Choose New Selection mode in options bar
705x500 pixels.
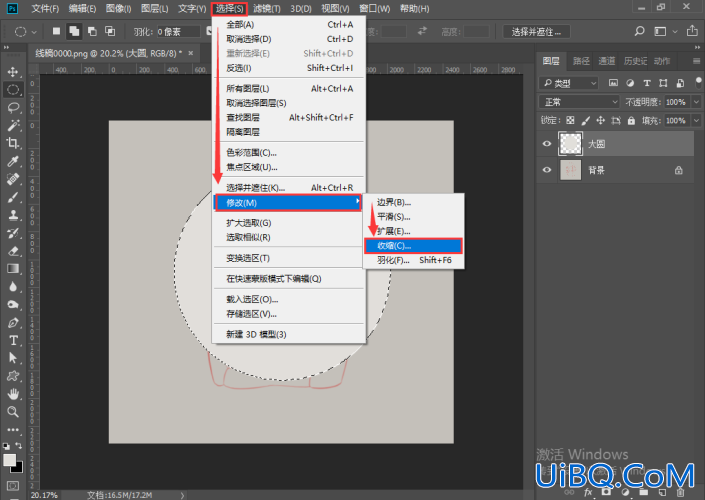pyautogui.click(x=56, y=31)
